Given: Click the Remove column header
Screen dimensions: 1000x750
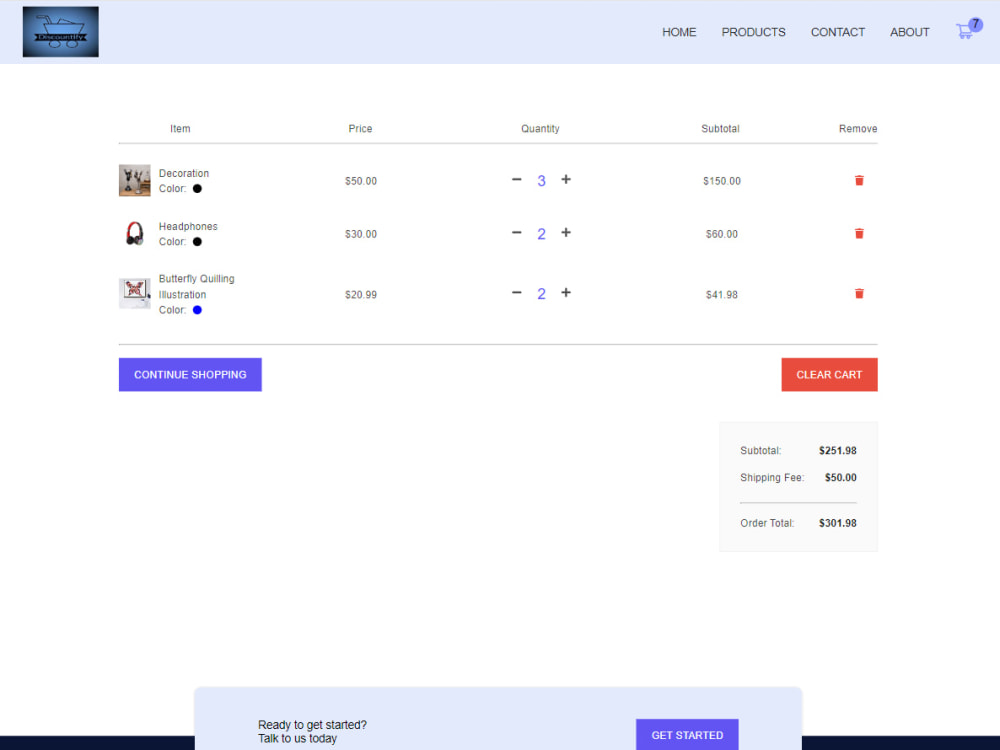Looking at the screenshot, I should pos(858,128).
